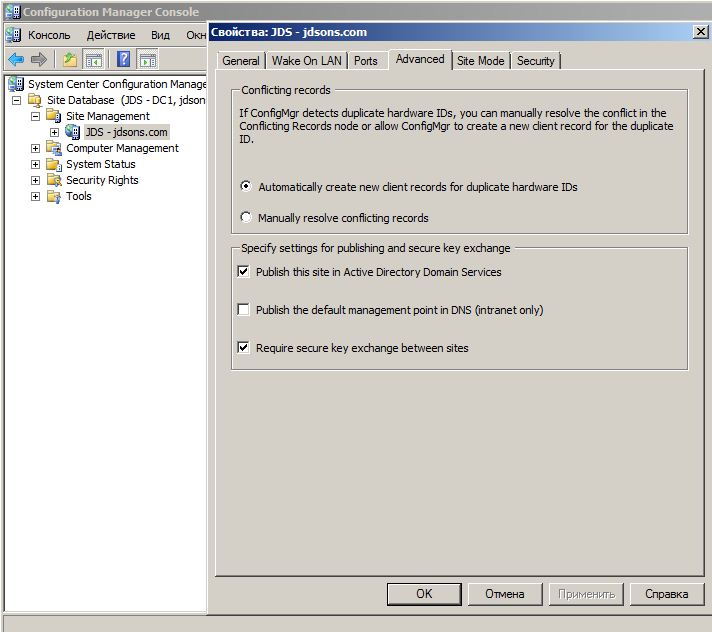Collapse the Site Database tree node
The image size is (712, 632).
coord(16,100)
